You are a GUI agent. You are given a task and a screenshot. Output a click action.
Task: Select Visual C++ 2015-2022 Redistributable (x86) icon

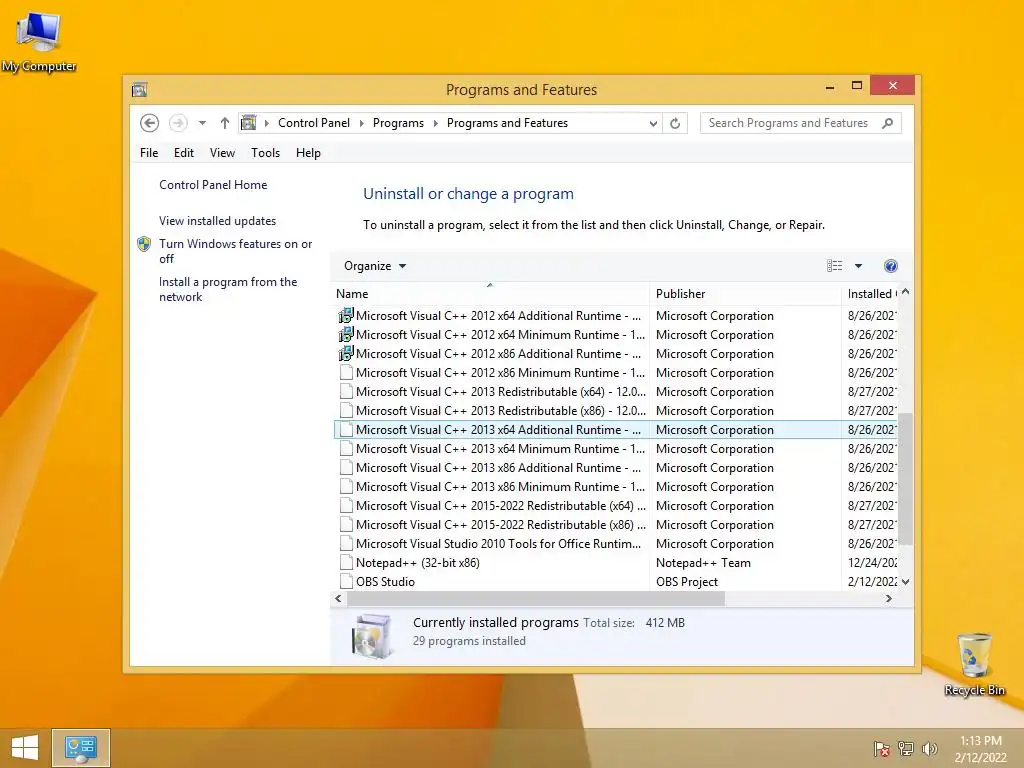coord(346,524)
